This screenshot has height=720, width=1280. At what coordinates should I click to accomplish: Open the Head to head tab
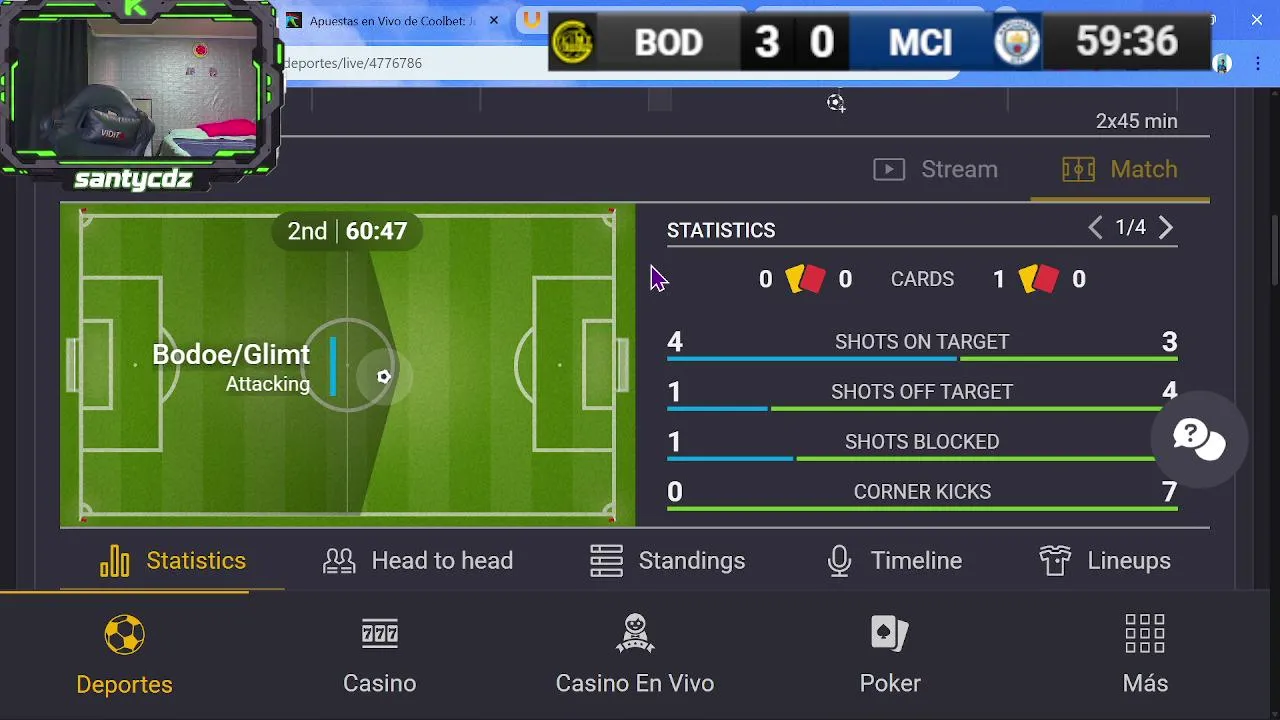pyautogui.click(x=418, y=561)
